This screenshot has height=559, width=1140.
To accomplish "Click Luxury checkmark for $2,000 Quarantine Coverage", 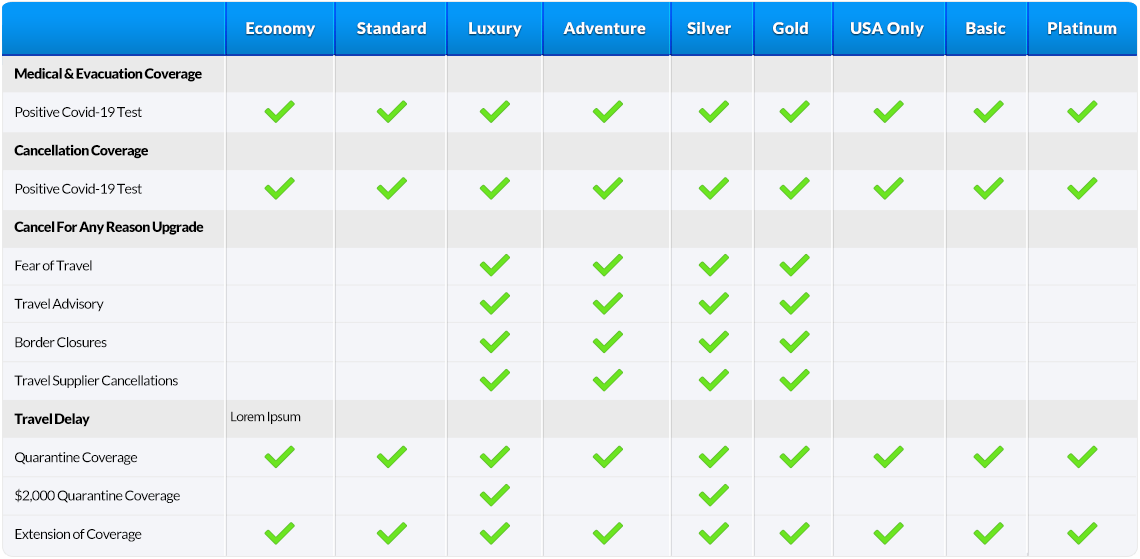I will point(494,496).
